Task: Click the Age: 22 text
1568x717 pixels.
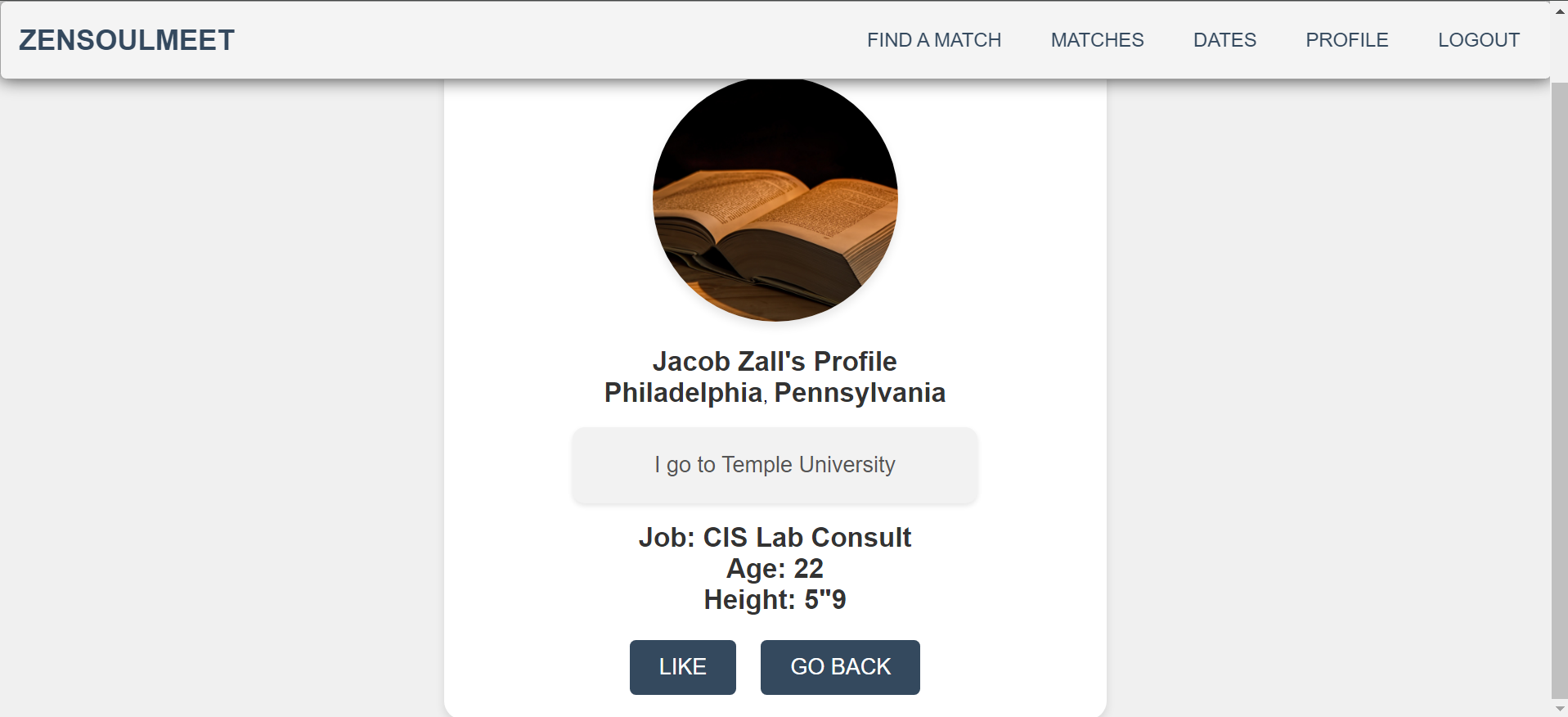Action: coord(775,568)
